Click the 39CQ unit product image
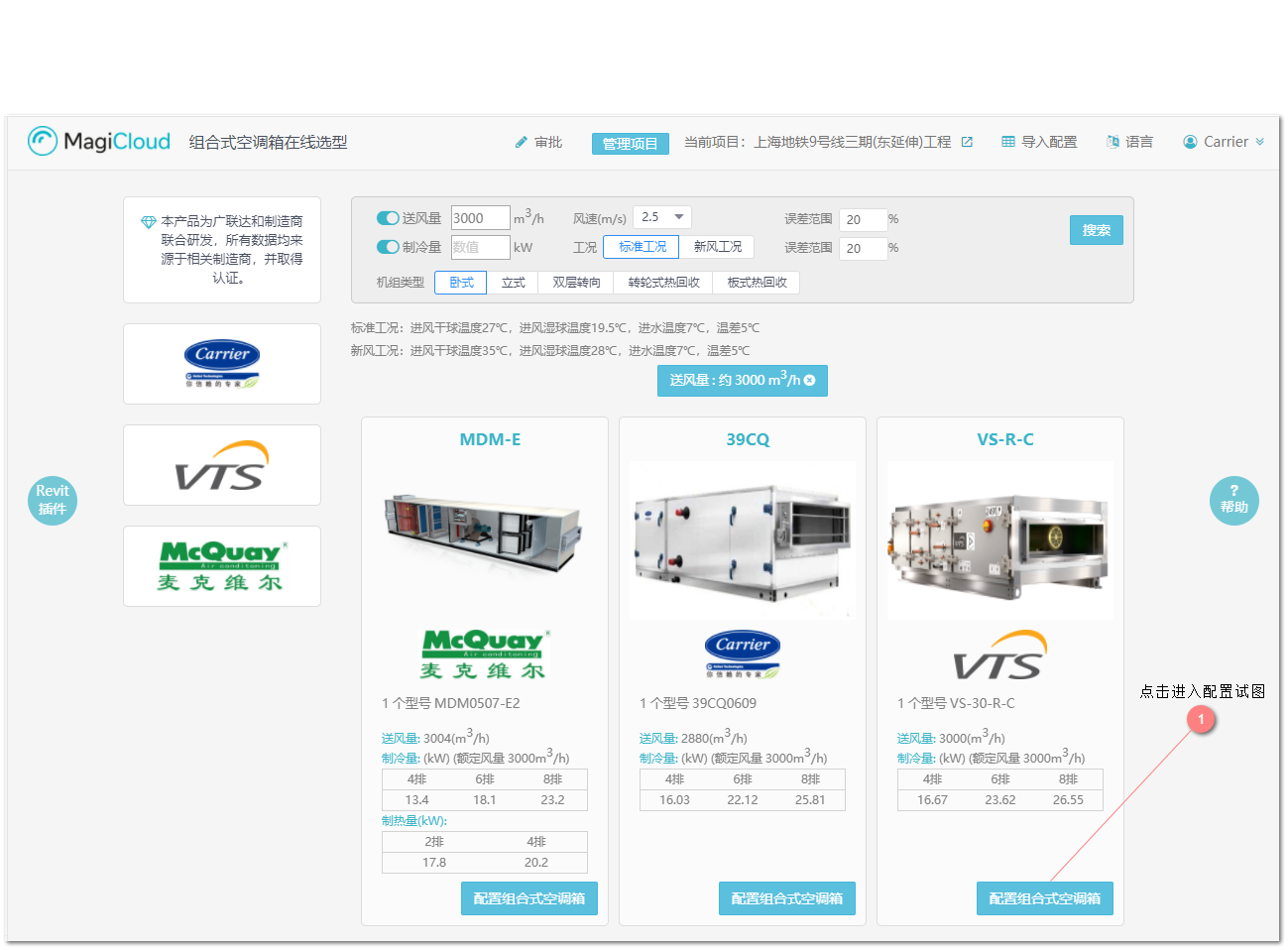This screenshot has width=1288, height=950. (743, 541)
